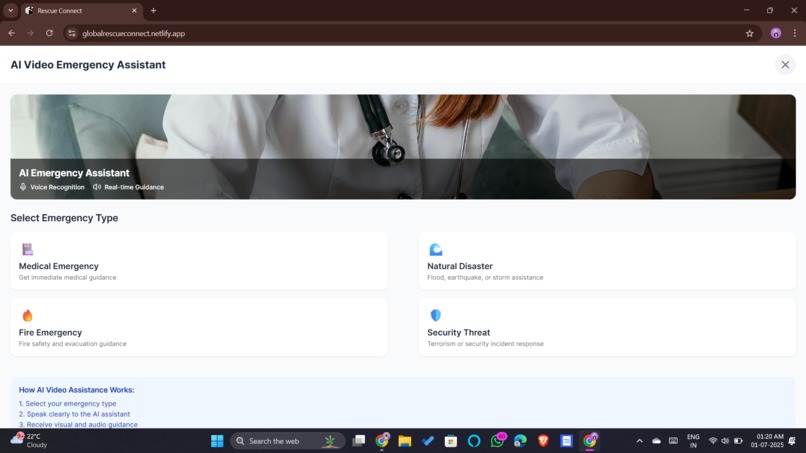
Task: Click the Medical Emergency book icon
Action: tap(27, 249)
